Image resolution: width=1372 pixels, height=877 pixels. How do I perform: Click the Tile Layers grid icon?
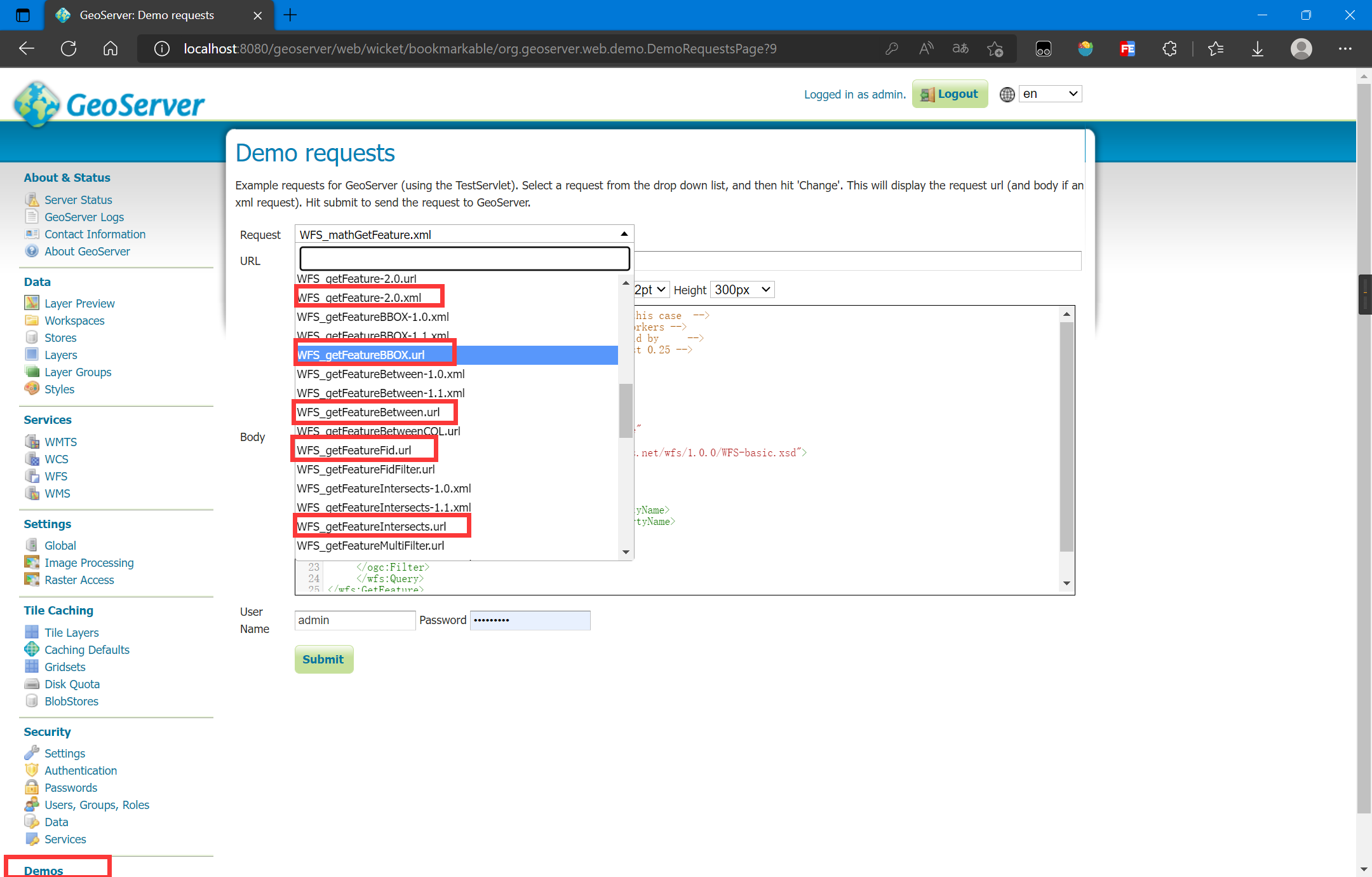(x=32, y=632)
